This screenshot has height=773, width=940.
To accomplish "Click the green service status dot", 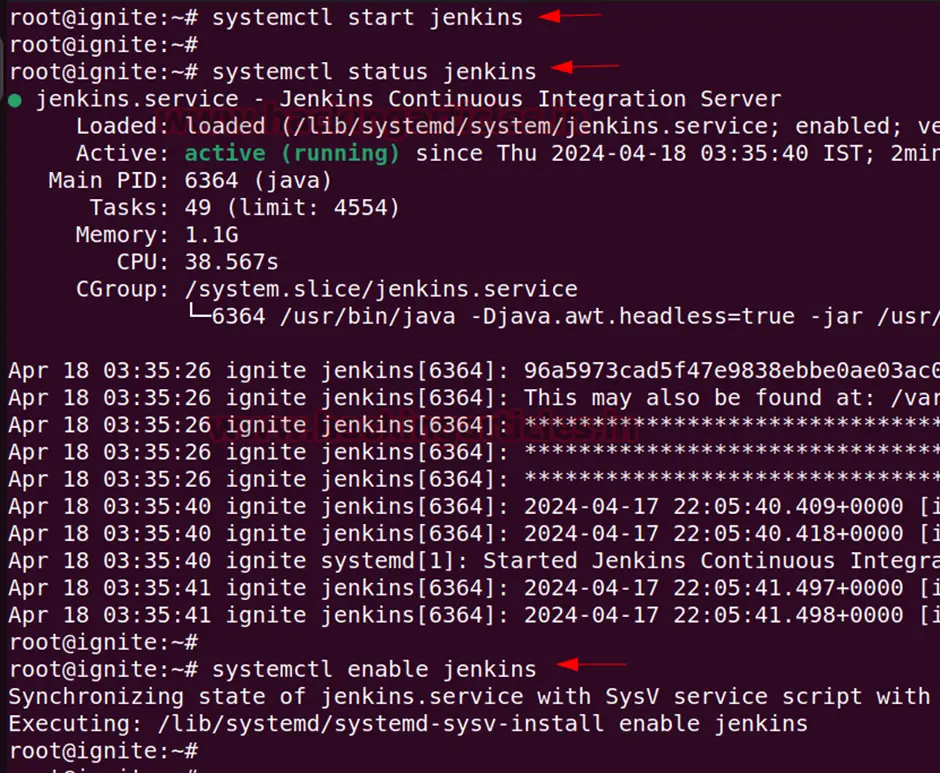I will point(15,101).
